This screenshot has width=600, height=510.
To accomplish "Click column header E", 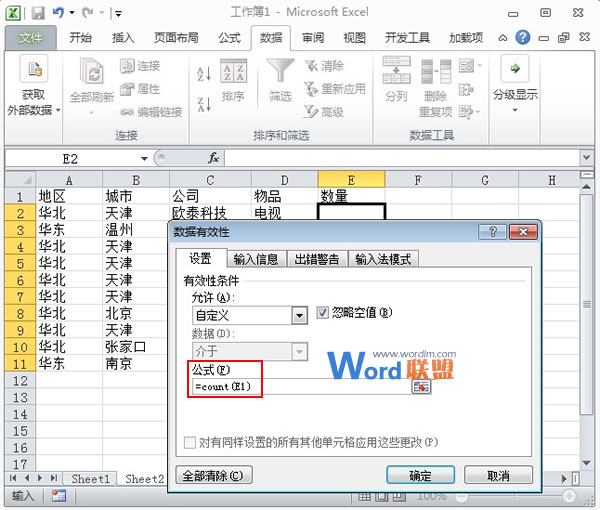I will coord(351,180).
